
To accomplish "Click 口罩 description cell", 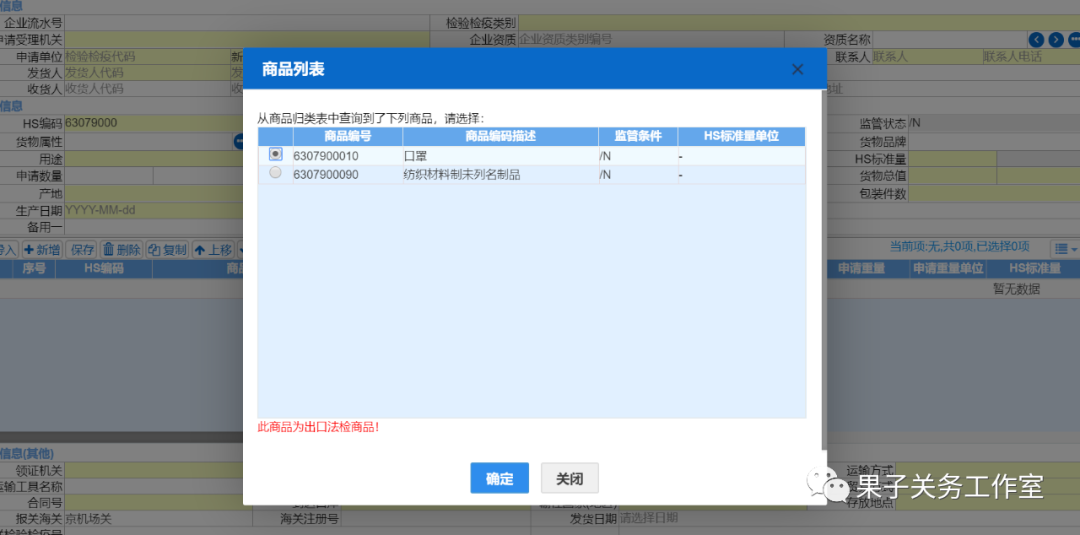I will [x=500, y=156].
